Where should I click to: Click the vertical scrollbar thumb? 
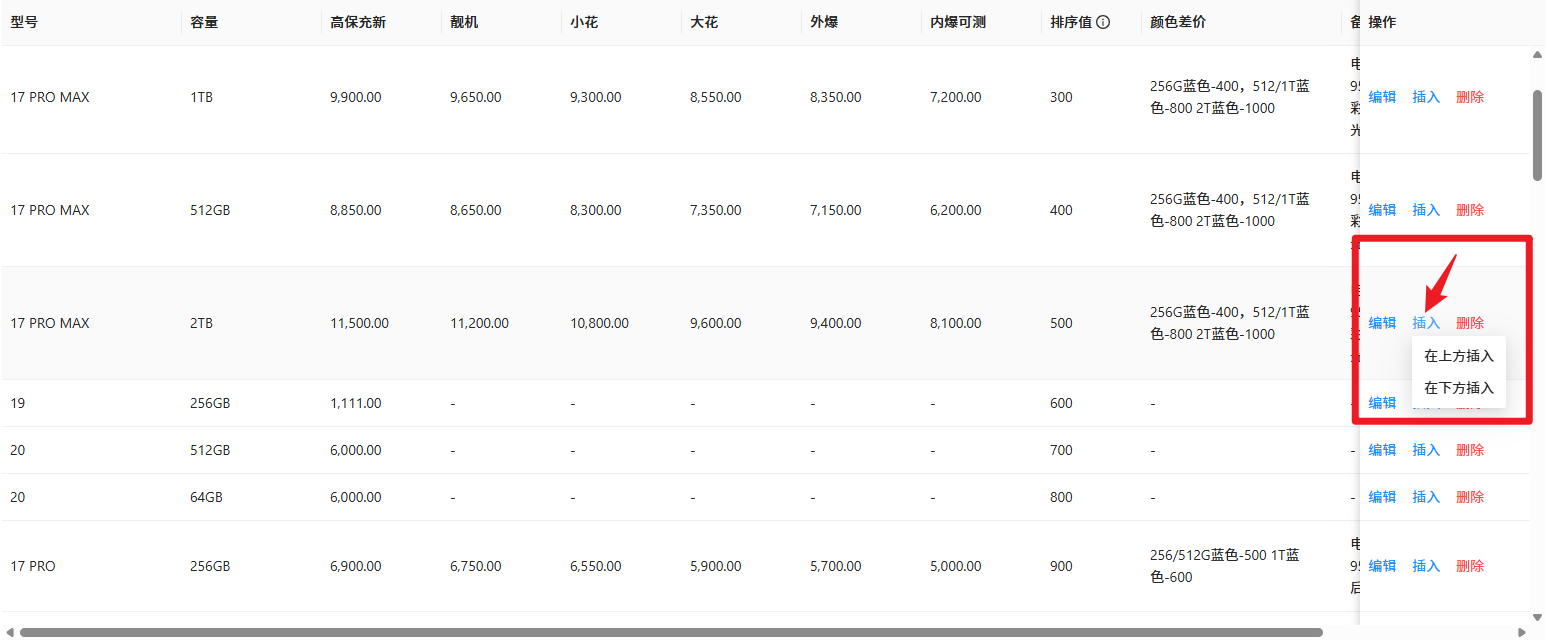(x=1538, y=135)
